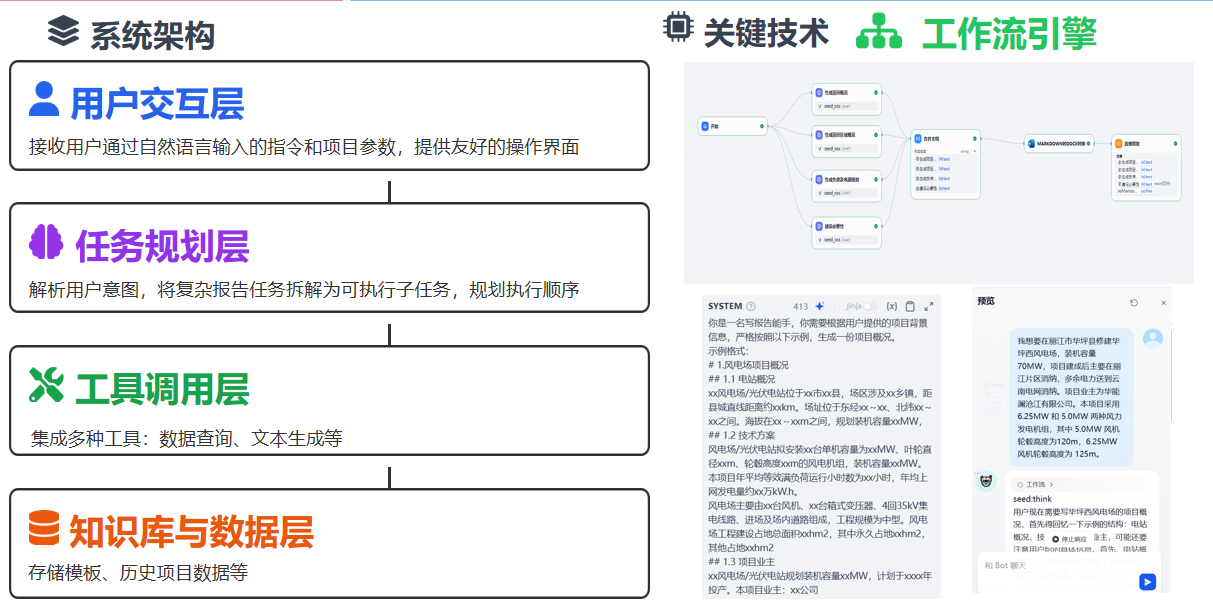The image size is (1213, 608).
Task: Click the blue send button in the chat box
Action: 1148,582
